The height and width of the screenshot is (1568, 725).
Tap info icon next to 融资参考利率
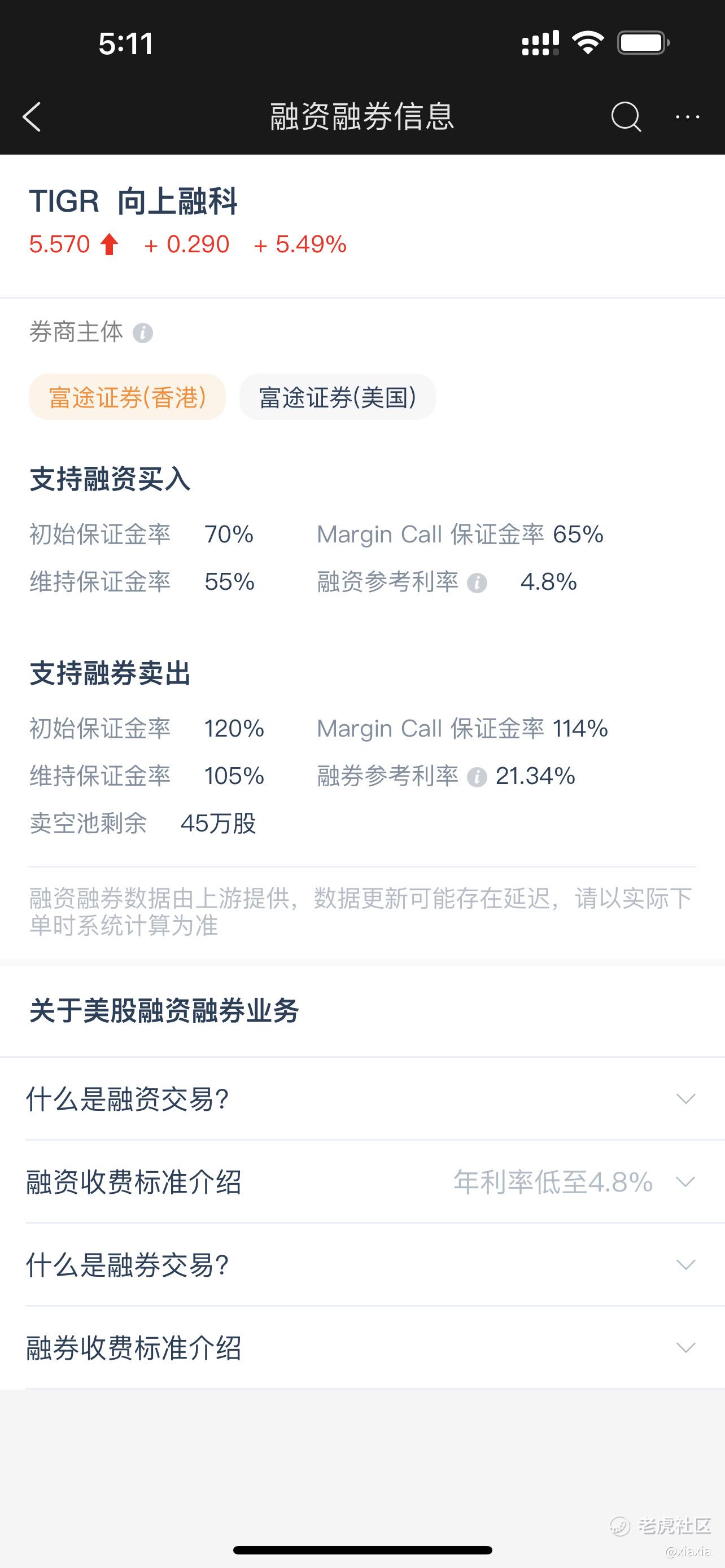(477, 583)
